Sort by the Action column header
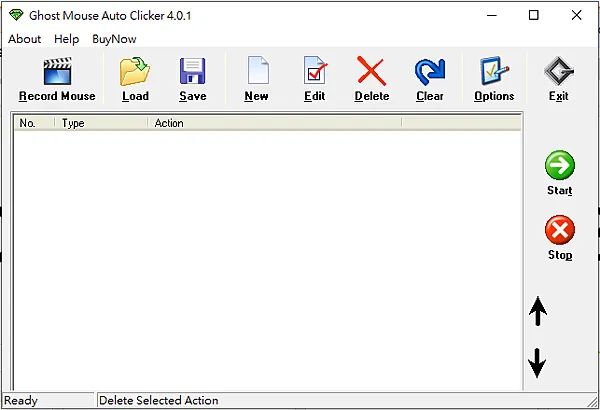This screenshot has height=410, width=600. (274, 123)
